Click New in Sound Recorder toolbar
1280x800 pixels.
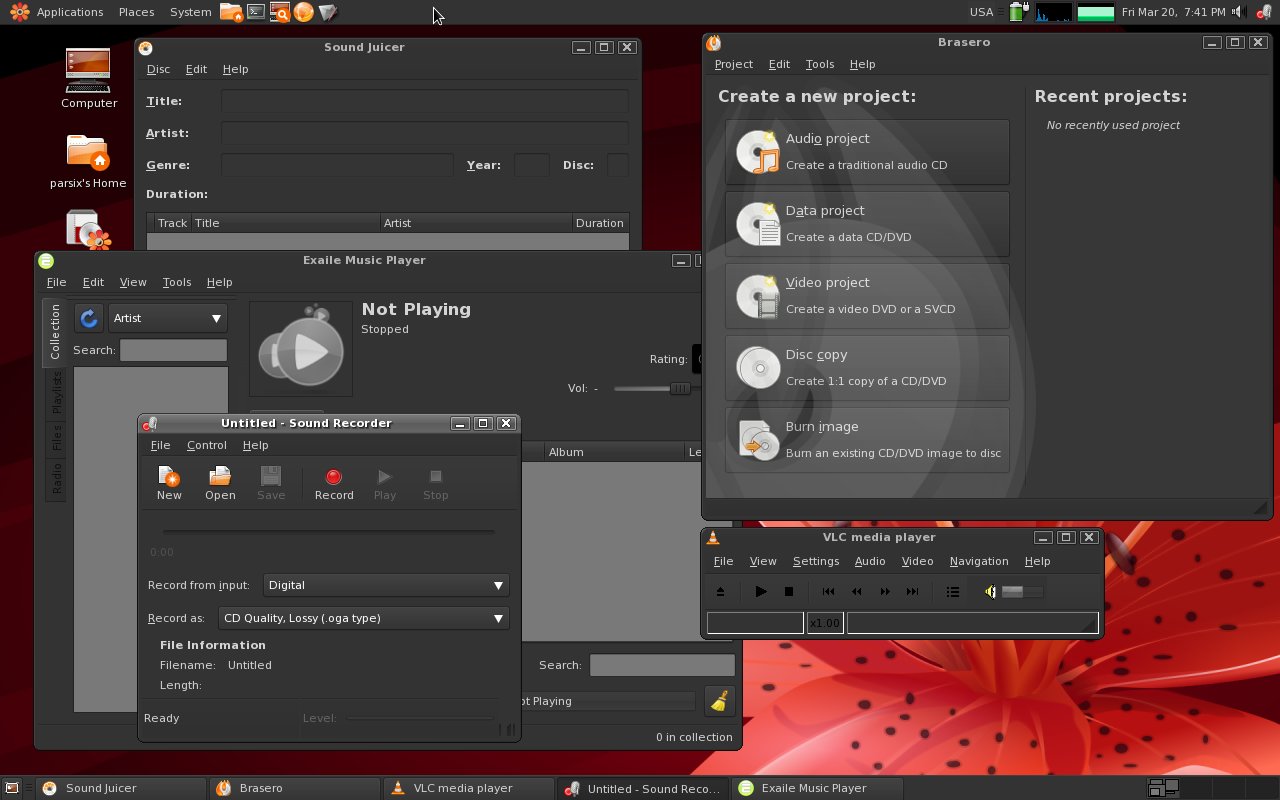click(x=169, y=483)
